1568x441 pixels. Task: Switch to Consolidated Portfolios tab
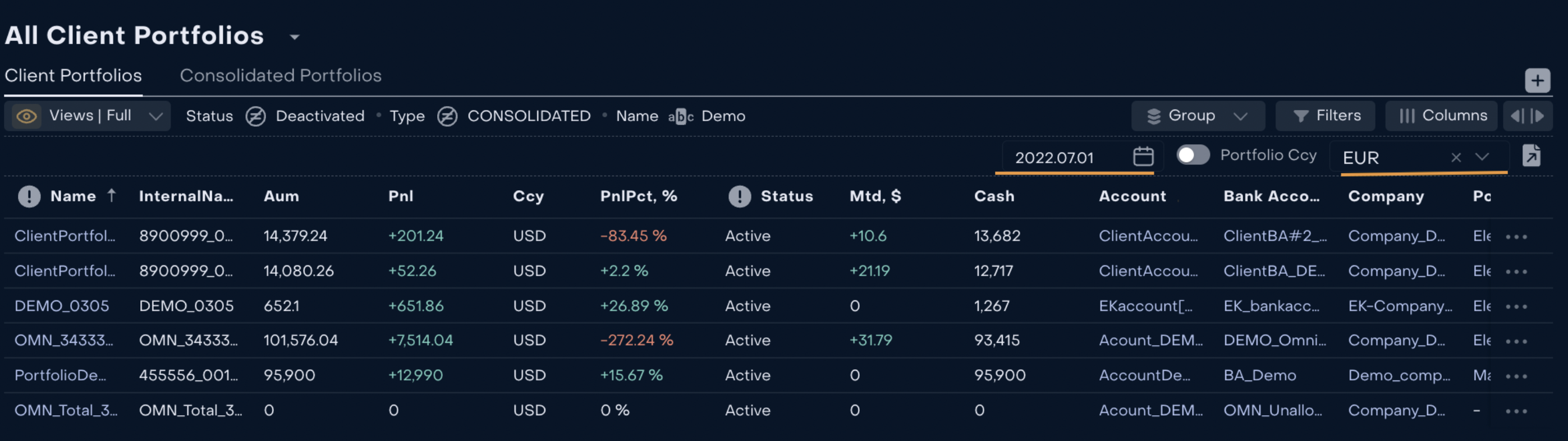(x=281, y=75)
